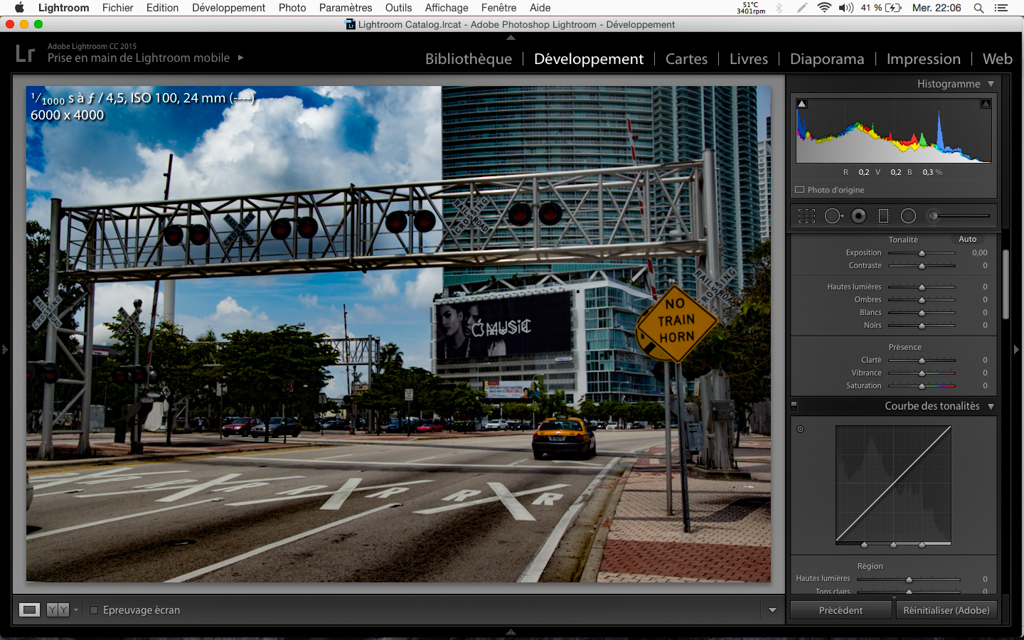
Task: Switch to Loupe view mode icon
Action: (x=30, y=610)
